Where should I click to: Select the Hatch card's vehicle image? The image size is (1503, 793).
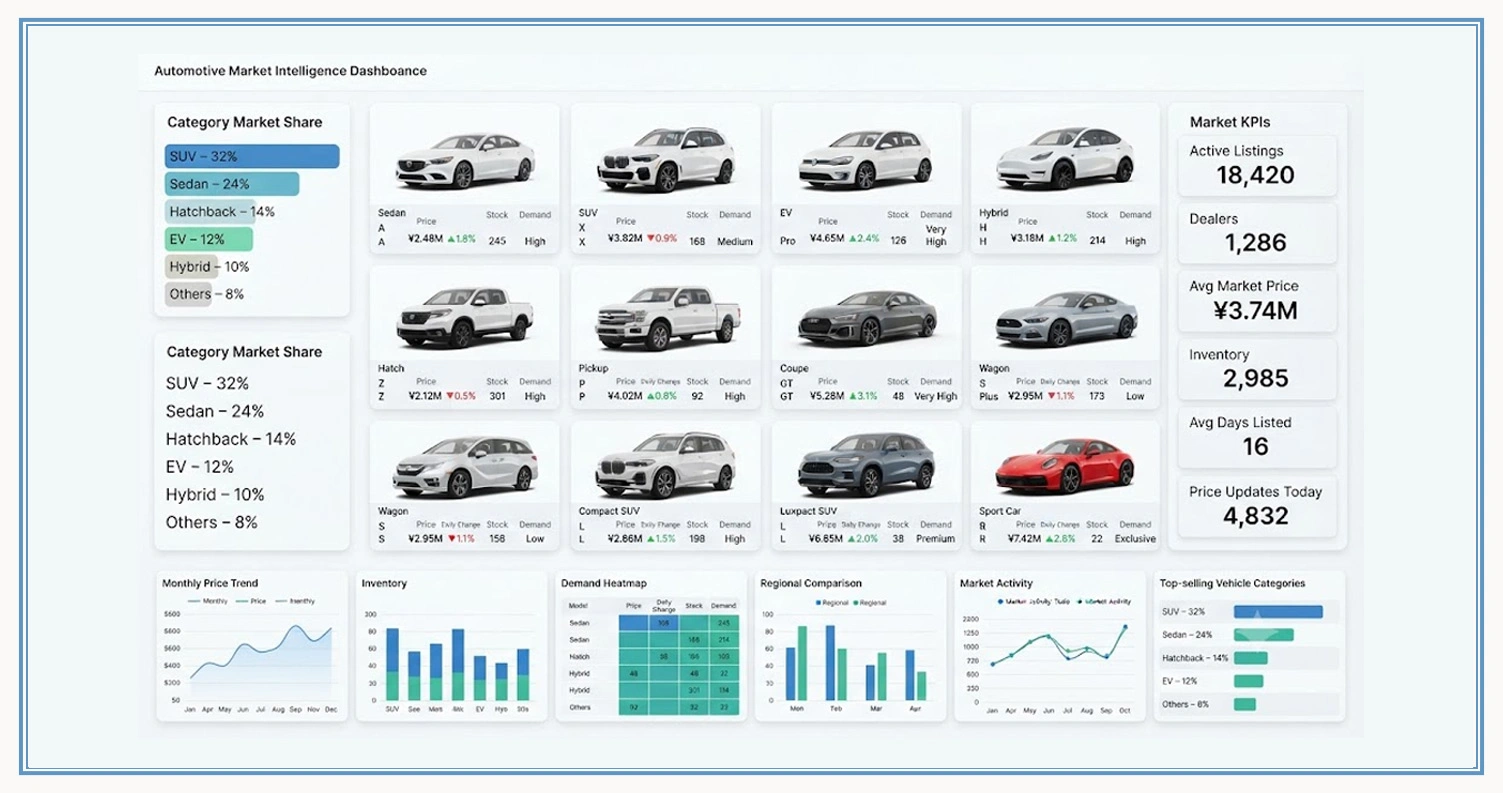466,316
